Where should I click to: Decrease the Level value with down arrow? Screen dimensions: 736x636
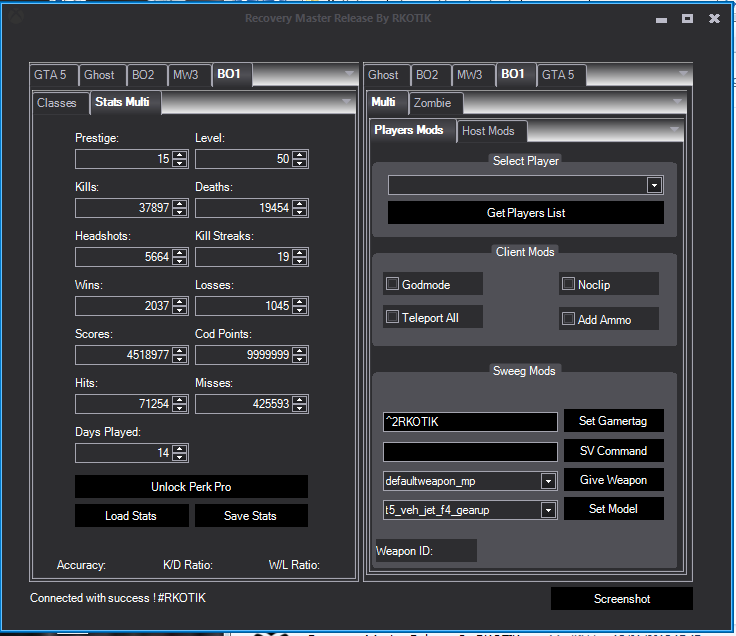point(299,163)
